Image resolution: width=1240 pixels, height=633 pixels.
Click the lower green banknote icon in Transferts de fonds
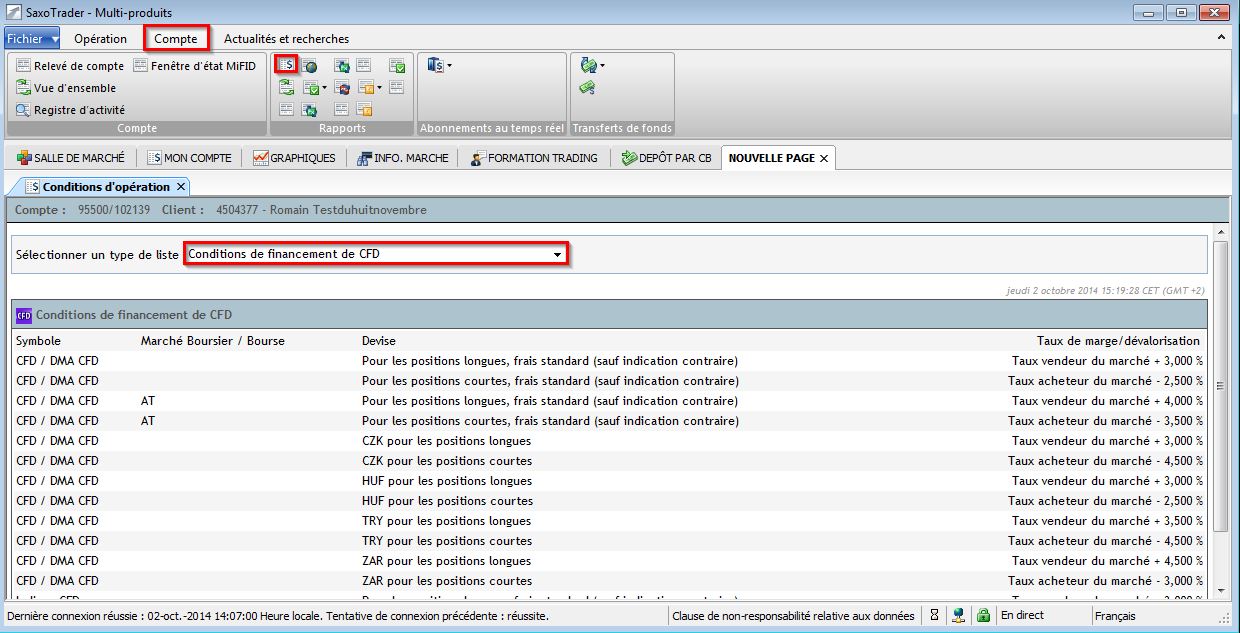pyautogui.click(x=588, y=88)
